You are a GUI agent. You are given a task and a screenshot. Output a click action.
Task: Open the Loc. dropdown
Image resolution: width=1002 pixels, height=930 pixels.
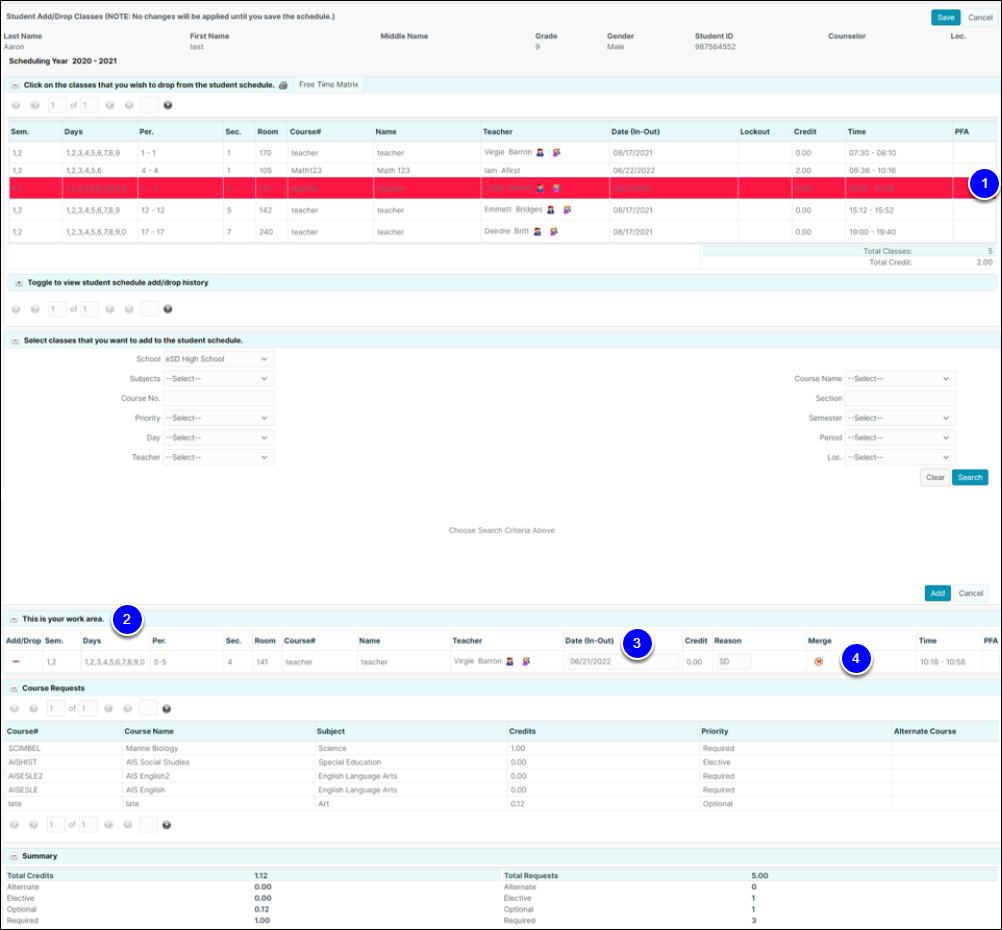coord(900,458)
